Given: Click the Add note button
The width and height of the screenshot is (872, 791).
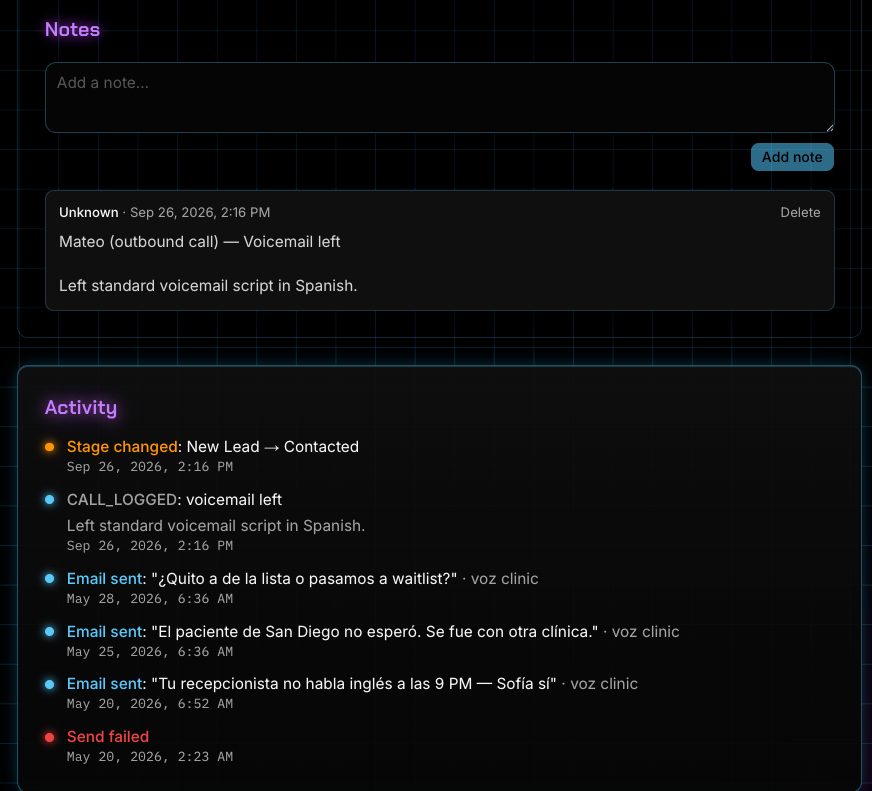Looking at the screenshot, I should pos(792,157).
